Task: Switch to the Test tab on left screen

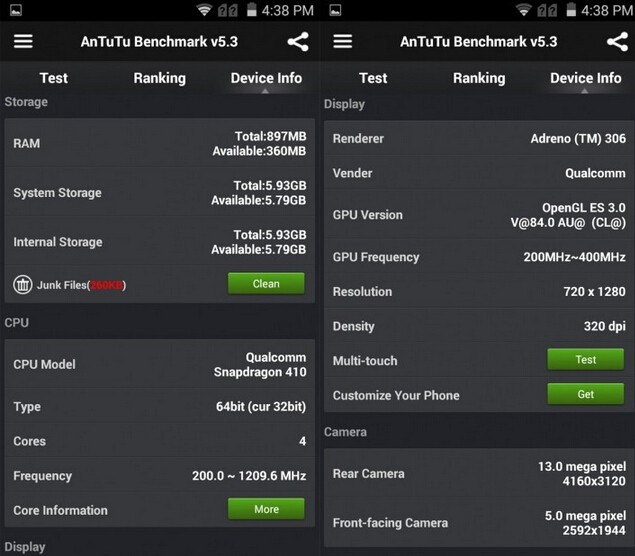Action: (53, 78)
